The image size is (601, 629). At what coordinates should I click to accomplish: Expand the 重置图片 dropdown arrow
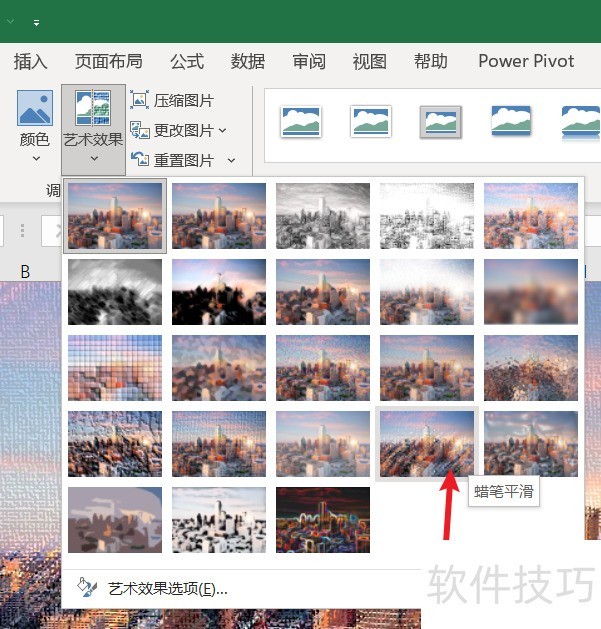pyautogui.click(x=231, y=160)
